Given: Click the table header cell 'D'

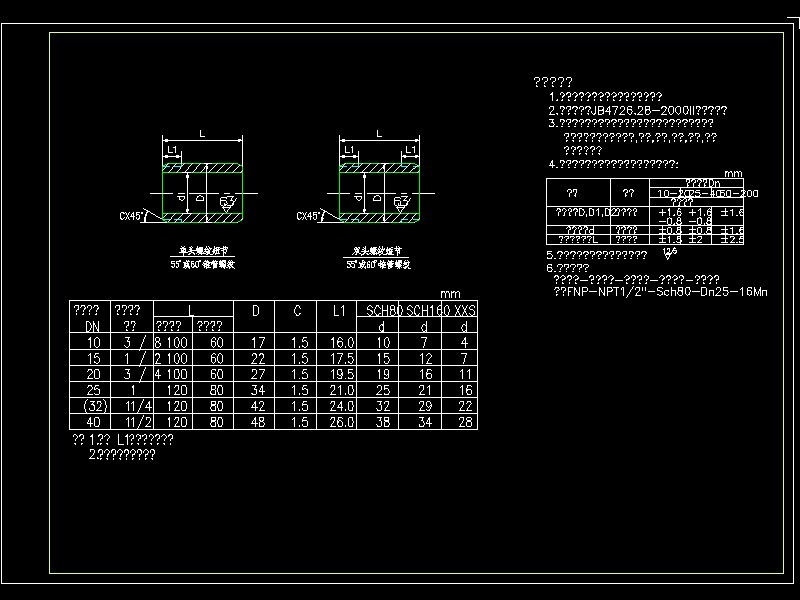Looking at the screenshot, I should [256, 310].
